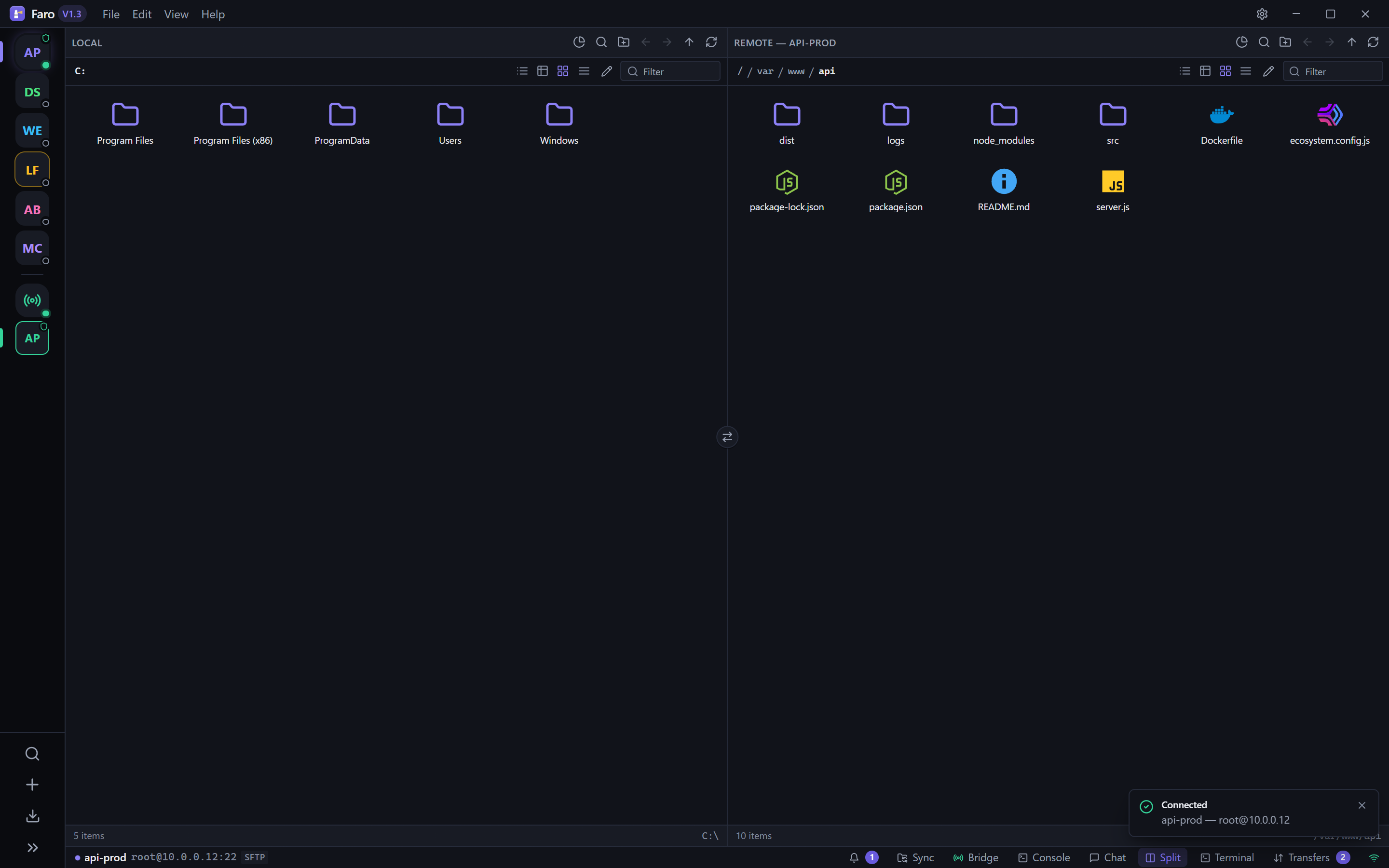1389x868 pixels.
Task: Open the View menu
Action: coord(176,14)
